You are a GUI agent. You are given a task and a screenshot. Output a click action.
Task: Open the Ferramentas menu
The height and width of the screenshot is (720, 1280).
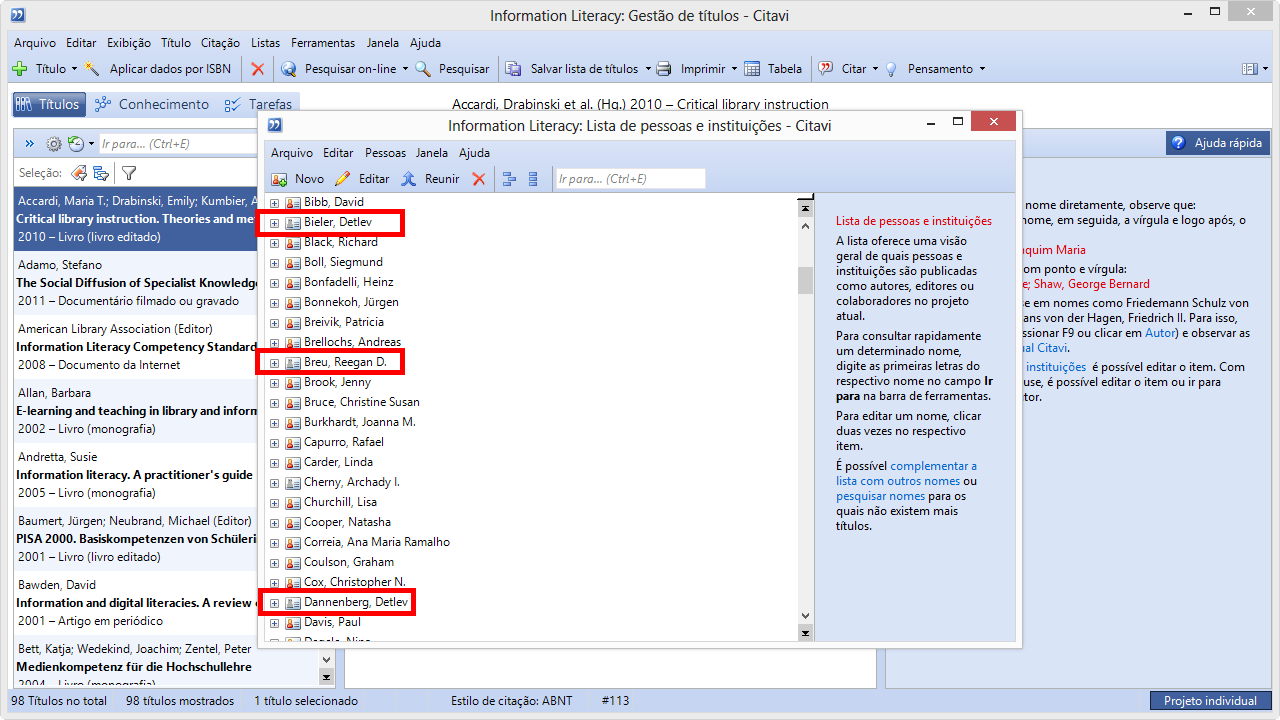pos(323,43)
